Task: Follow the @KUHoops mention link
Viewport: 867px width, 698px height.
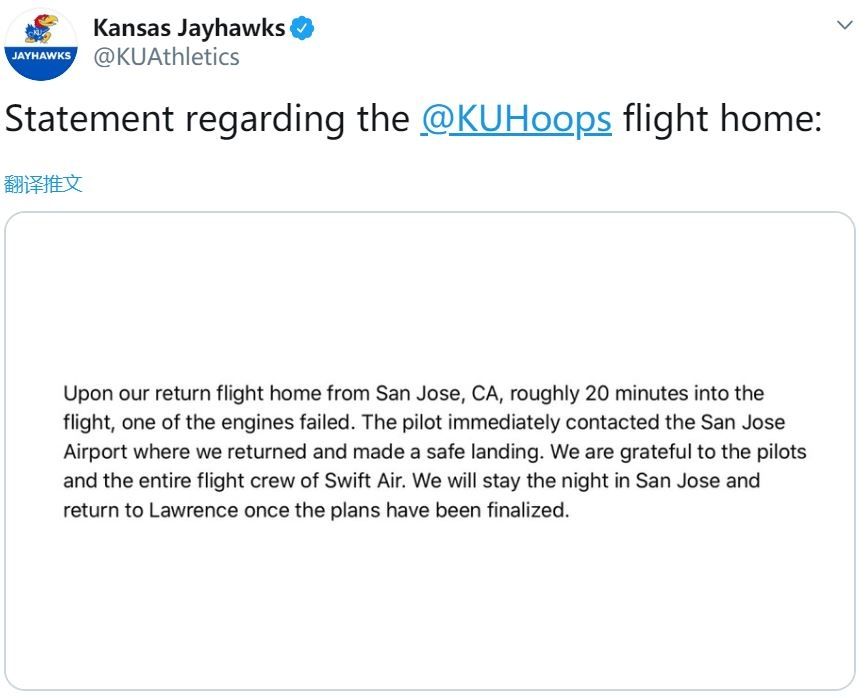Action: [x=516, y=118]
